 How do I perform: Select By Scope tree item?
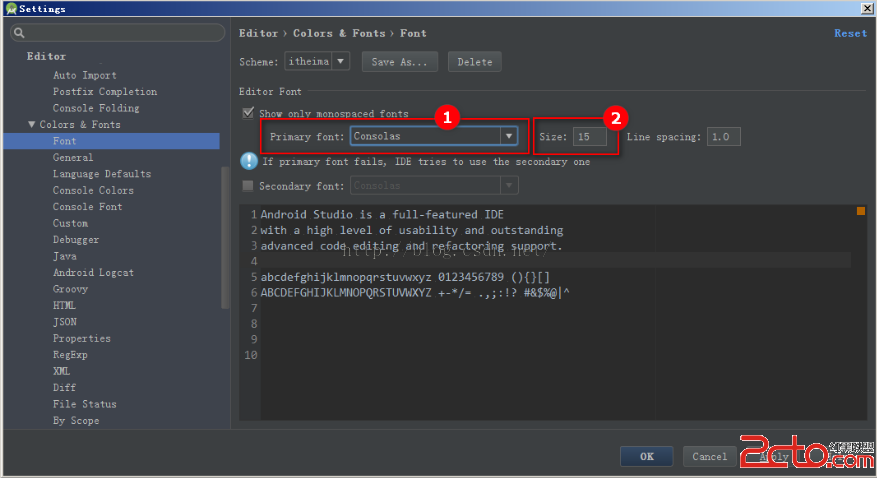point(76,420)
